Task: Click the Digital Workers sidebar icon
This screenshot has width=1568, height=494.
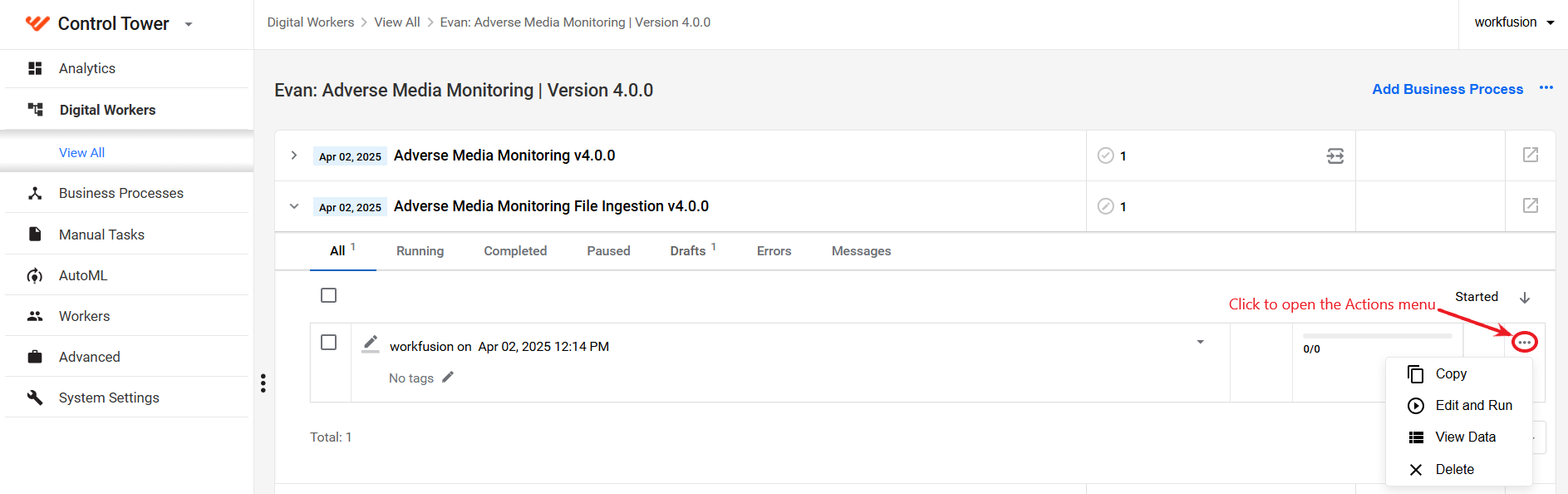Action: (x=35, y=109)
